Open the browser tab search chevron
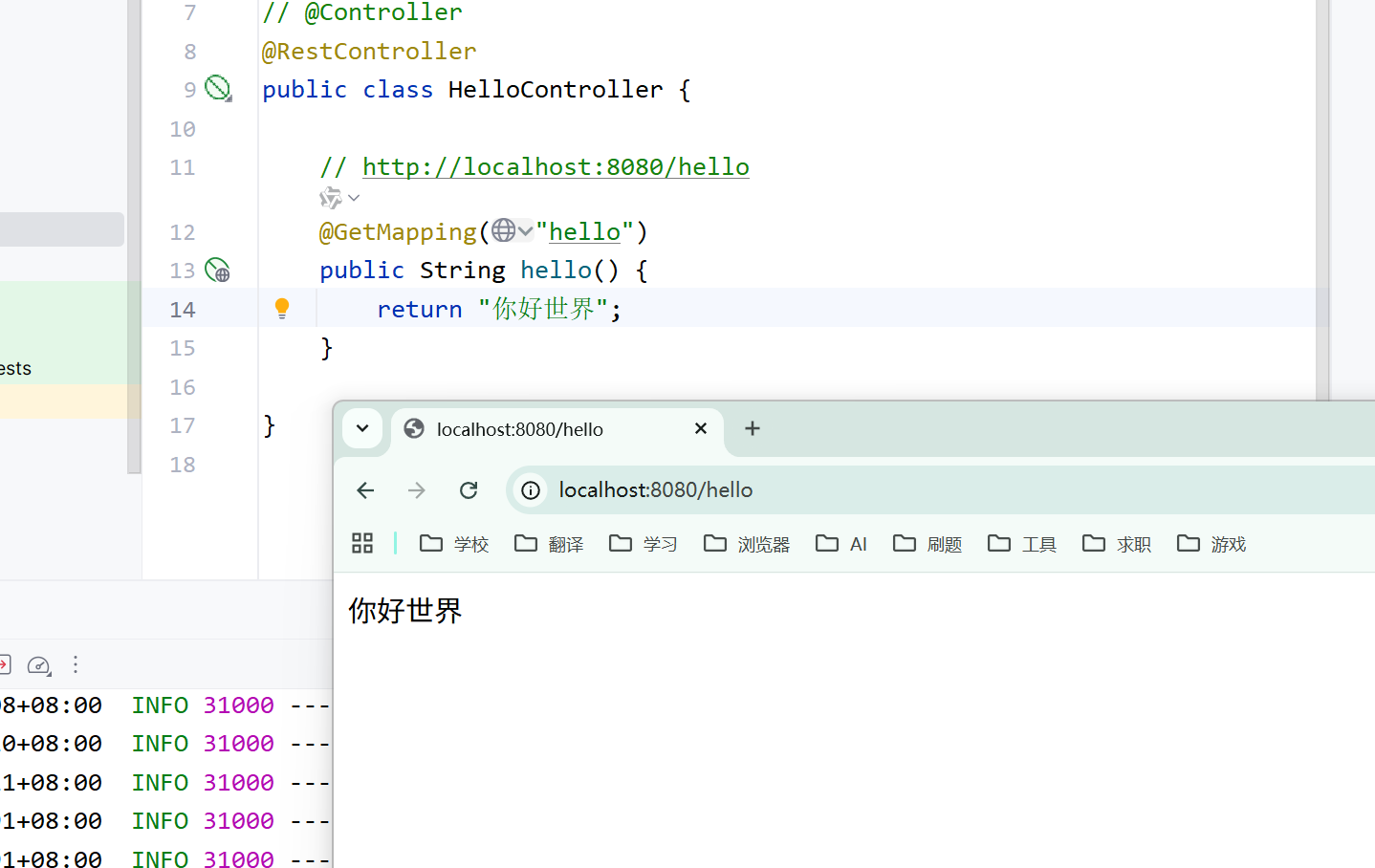Screen dimensions: 1375x868 (361, 428)
